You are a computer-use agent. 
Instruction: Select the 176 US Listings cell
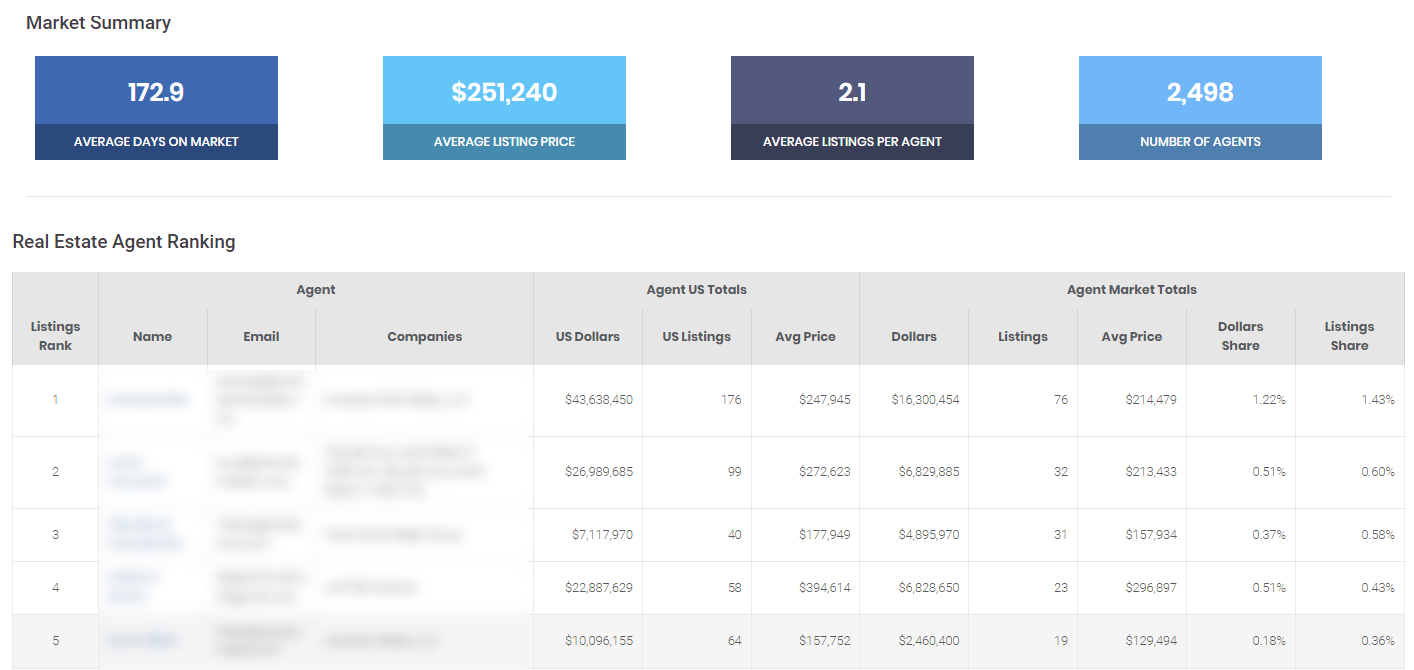(697, 400)
